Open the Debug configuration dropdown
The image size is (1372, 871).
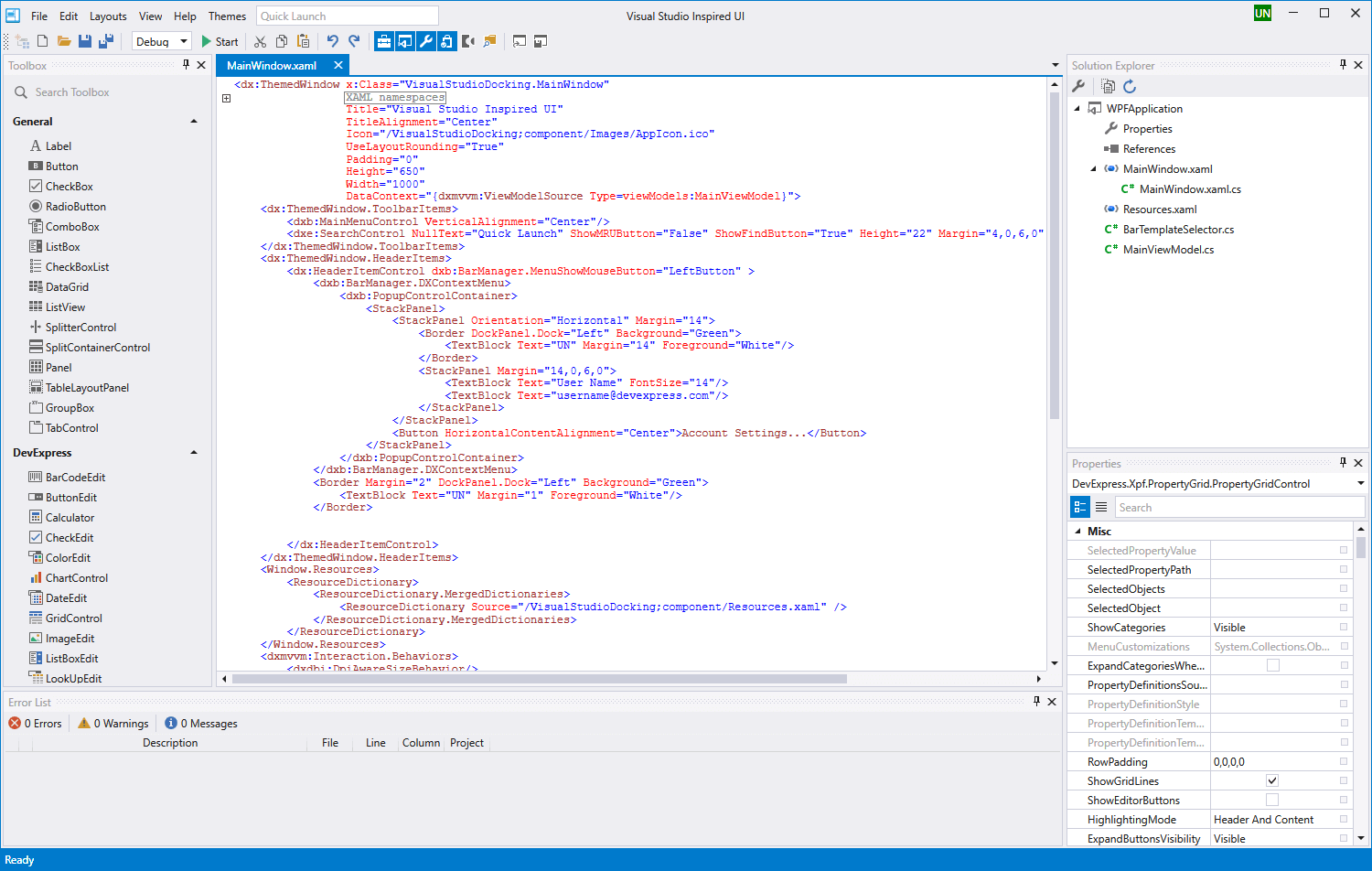(x=183, y=41)
